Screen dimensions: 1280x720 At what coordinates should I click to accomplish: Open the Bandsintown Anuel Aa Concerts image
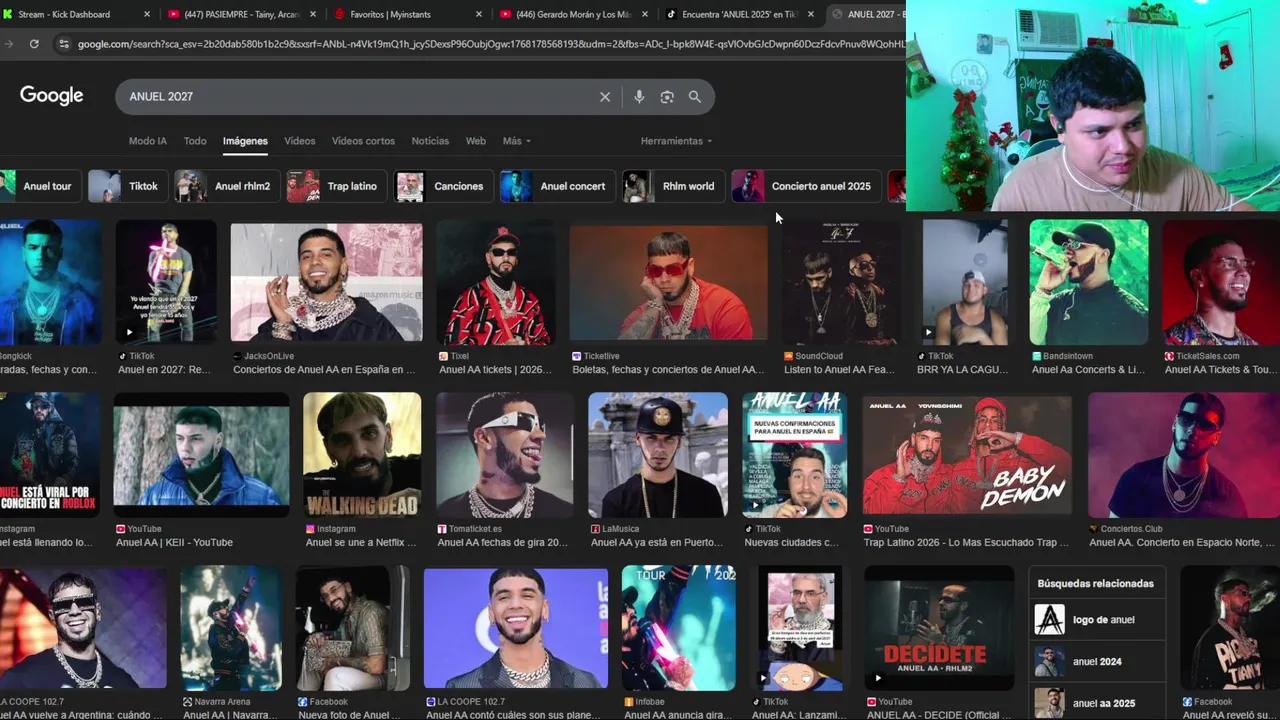tap(1089, 282)
